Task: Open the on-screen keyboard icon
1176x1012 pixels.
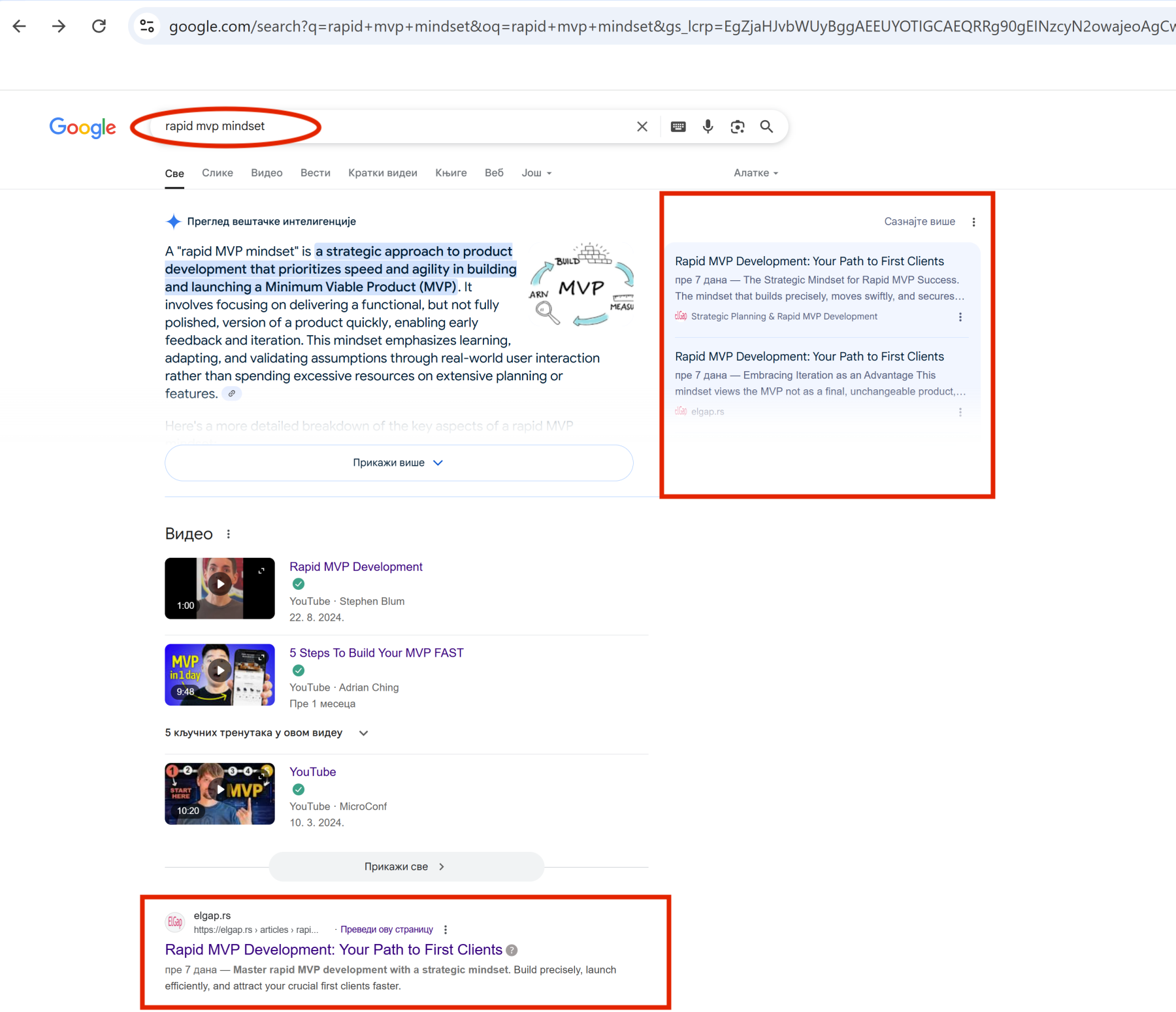Action: coord(678,127)
